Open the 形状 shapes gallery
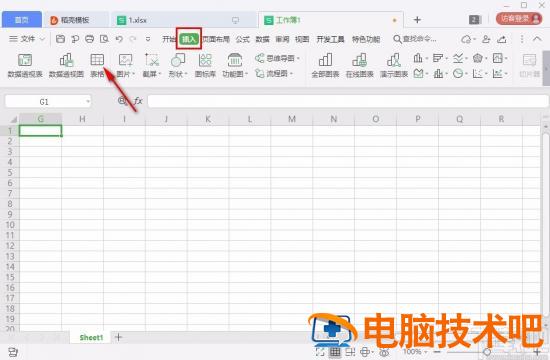The width and height of the screenshot is (550, 360). coord(178,65)
